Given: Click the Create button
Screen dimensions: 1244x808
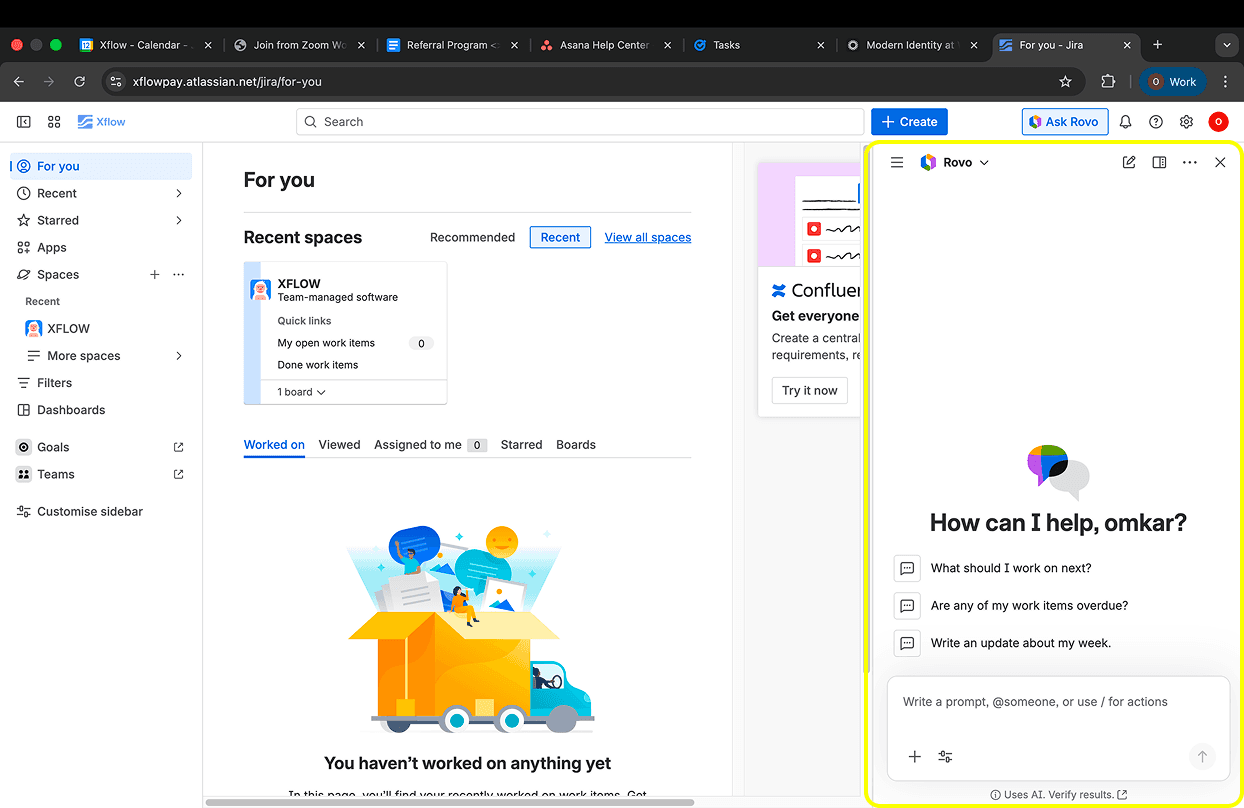Looking at the screenshot, I should coord(909,122).
